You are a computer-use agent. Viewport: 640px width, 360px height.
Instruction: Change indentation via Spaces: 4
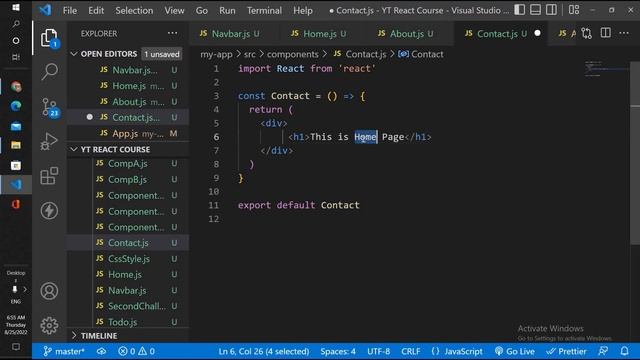point(338,351)
